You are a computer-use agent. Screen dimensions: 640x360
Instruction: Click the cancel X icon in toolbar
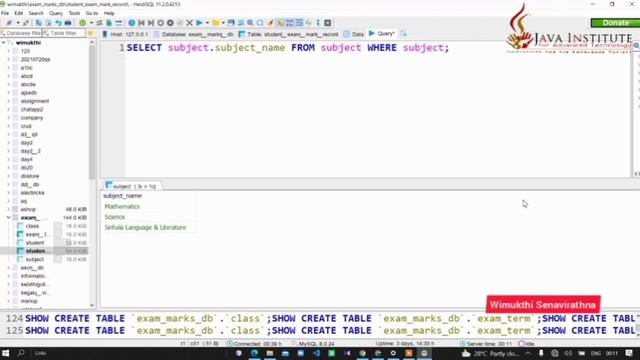tap(189, 23)
